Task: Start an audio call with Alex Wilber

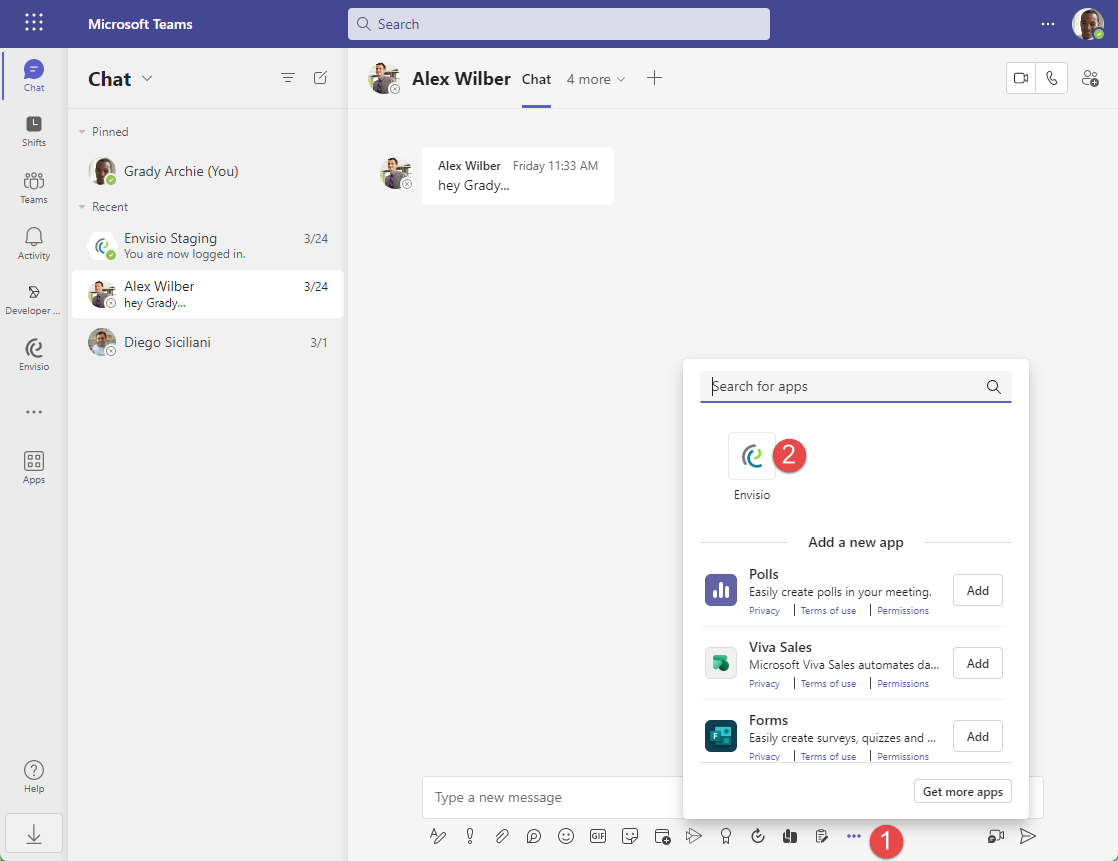Action: [1052, 77]
